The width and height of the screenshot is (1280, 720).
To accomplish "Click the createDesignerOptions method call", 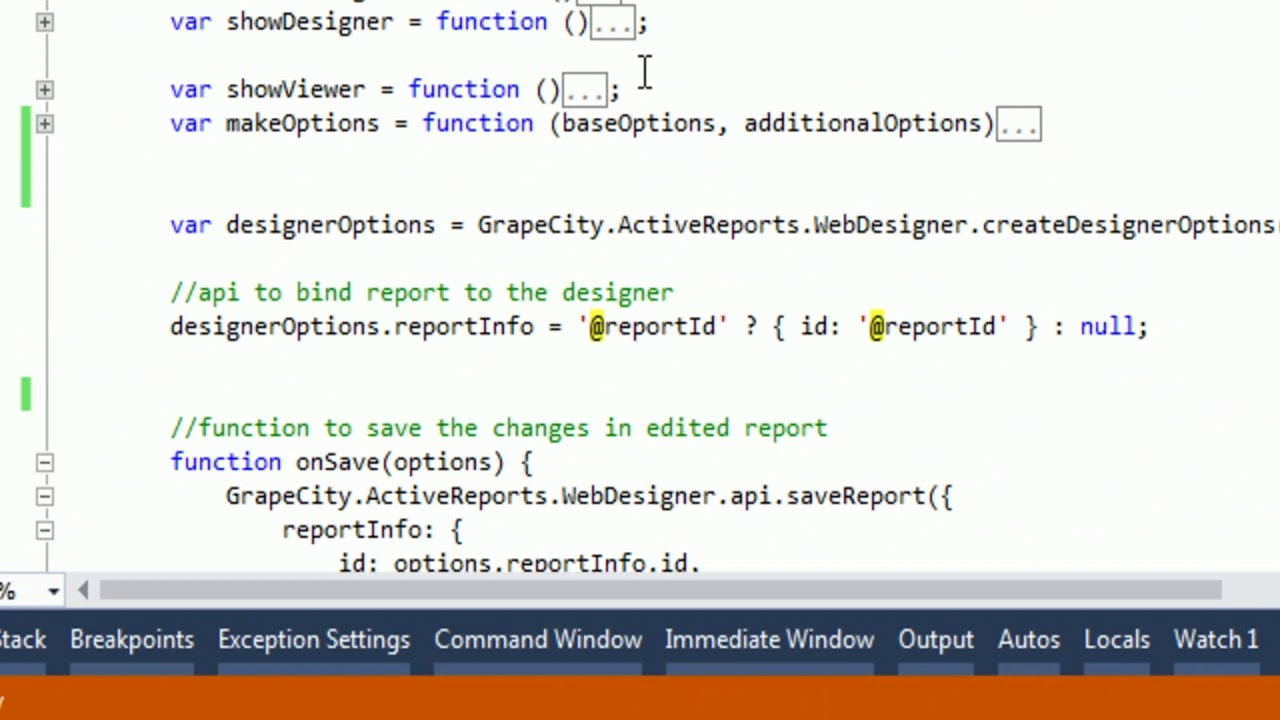I will tap(1130, 225).
